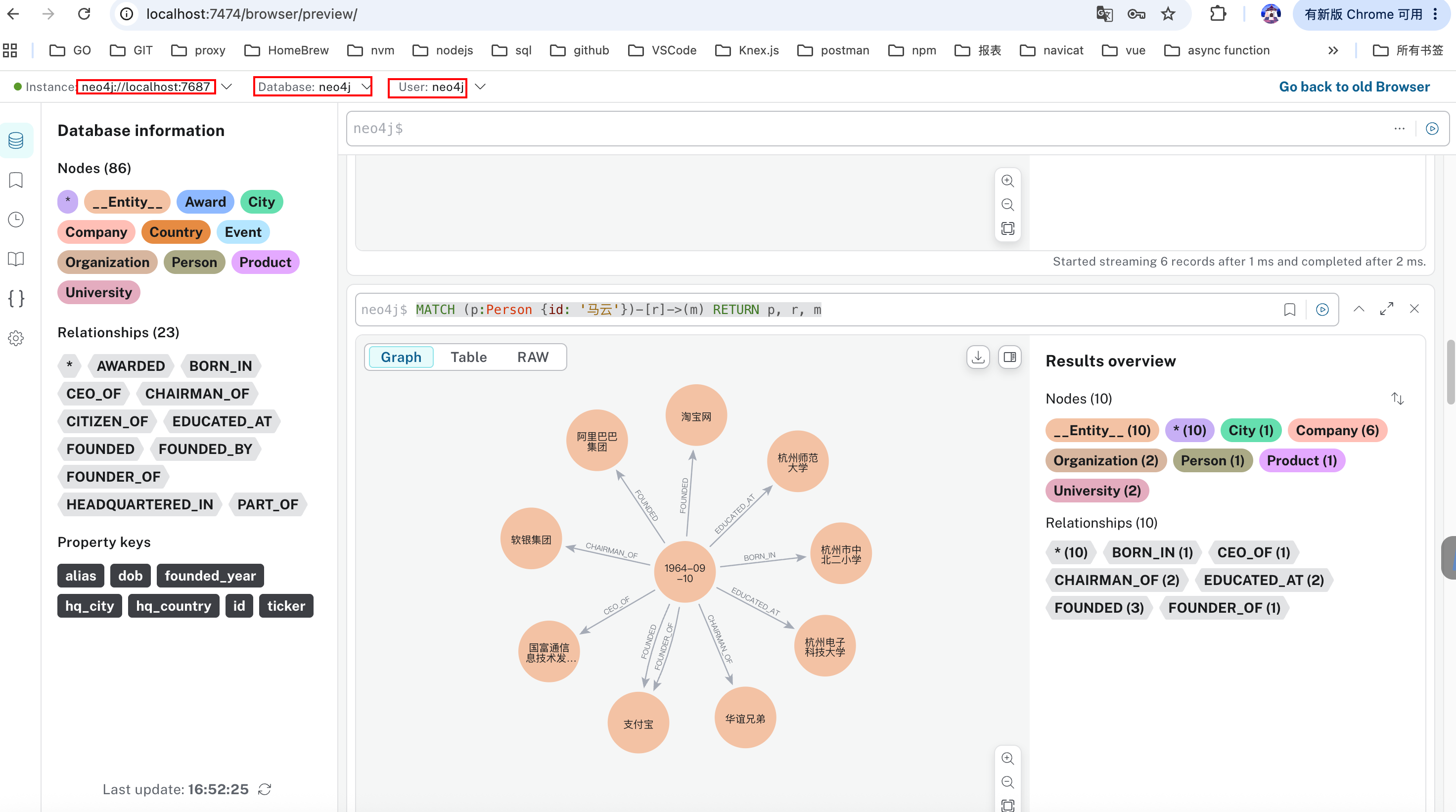Select the Person node label in sidebar
The image size is (1456, 812).
[194, 262]
